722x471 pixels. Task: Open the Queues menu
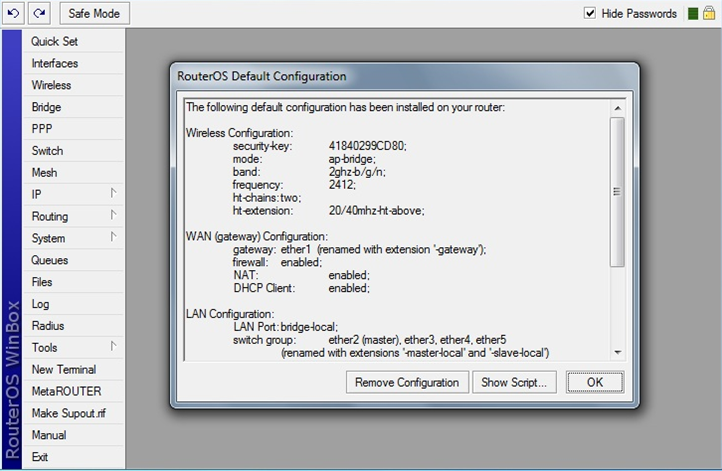74,260
